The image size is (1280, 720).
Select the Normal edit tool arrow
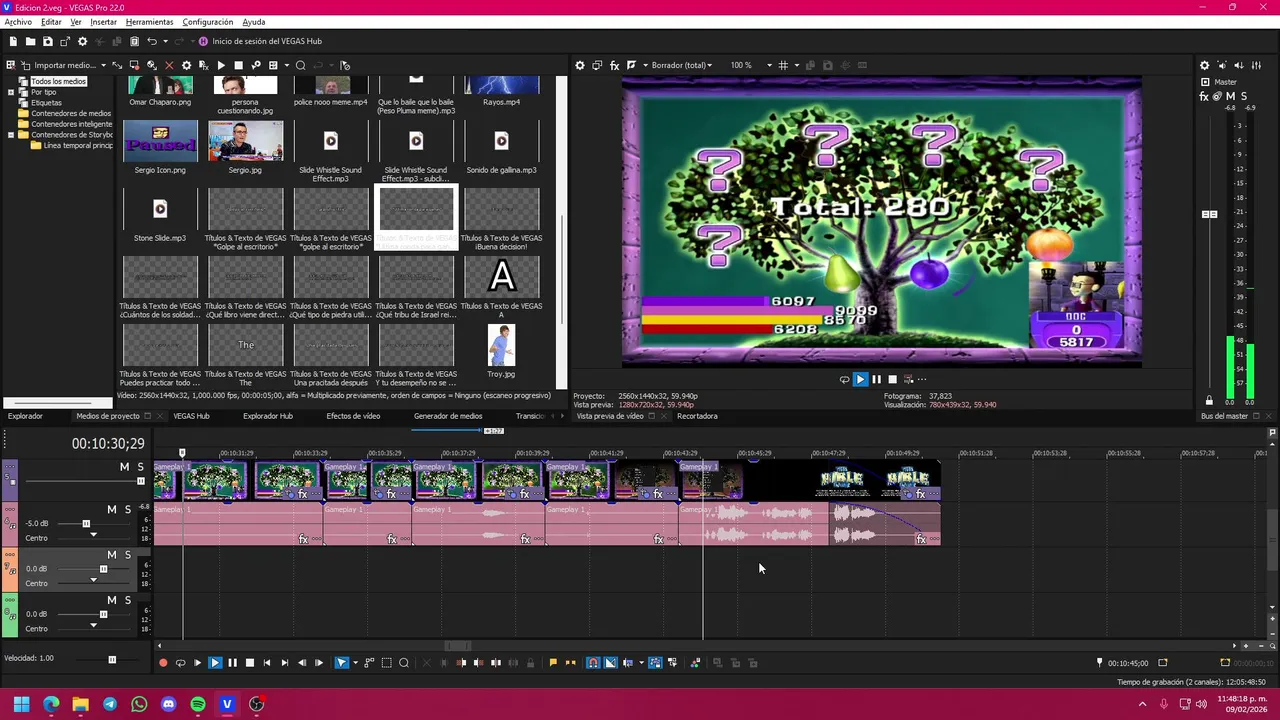coord(341,663)
